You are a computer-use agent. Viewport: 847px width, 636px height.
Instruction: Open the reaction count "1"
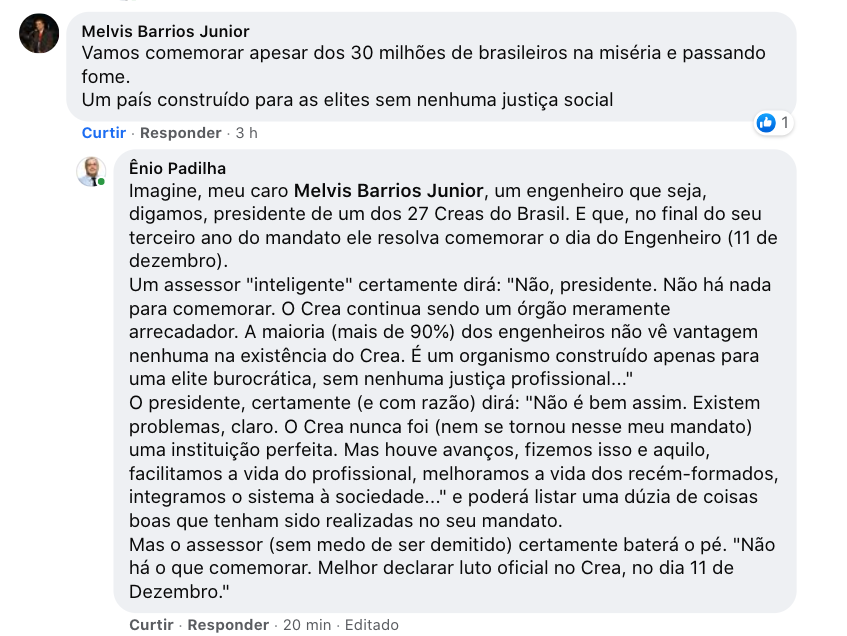click(785, 123)
